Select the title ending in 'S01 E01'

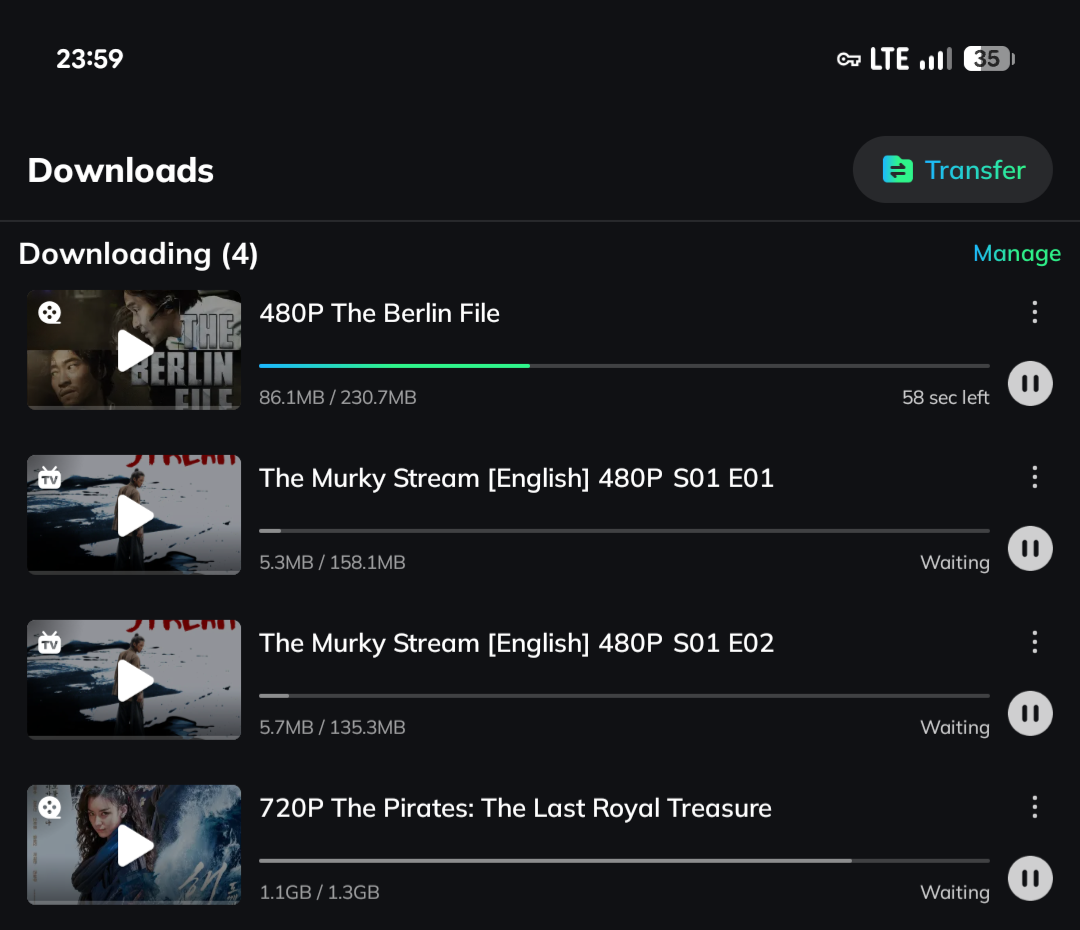pos(517,478)
